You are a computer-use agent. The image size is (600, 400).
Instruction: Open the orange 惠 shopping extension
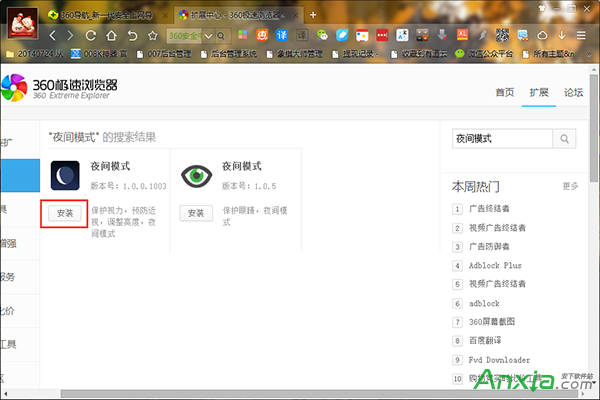262,35
